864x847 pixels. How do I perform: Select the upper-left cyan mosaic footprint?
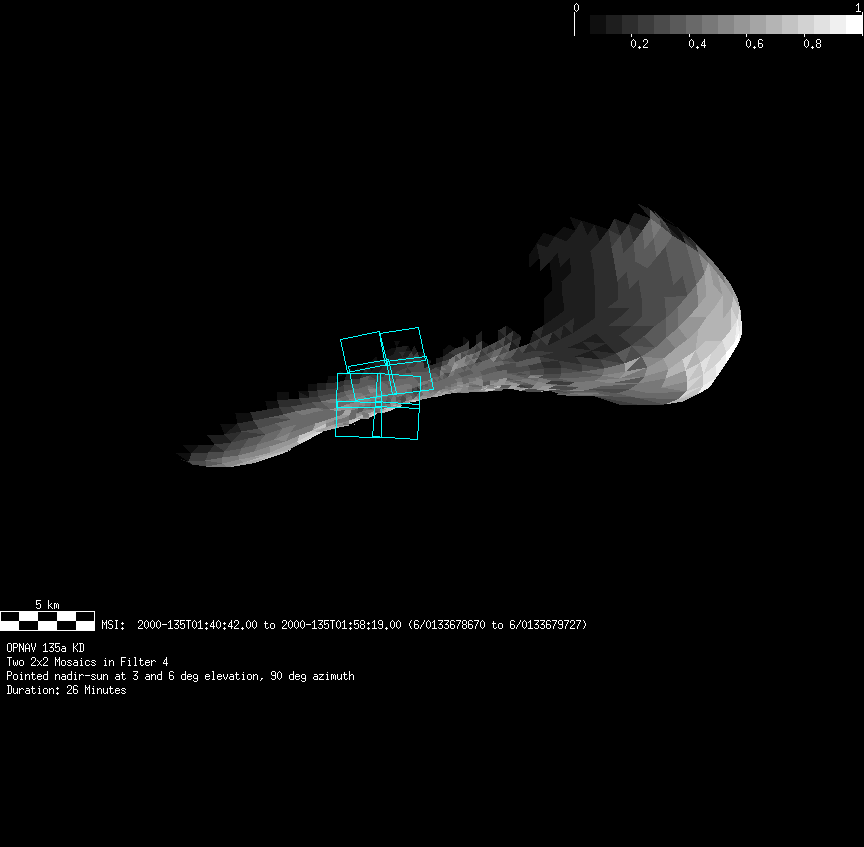(x=360, y=350)
